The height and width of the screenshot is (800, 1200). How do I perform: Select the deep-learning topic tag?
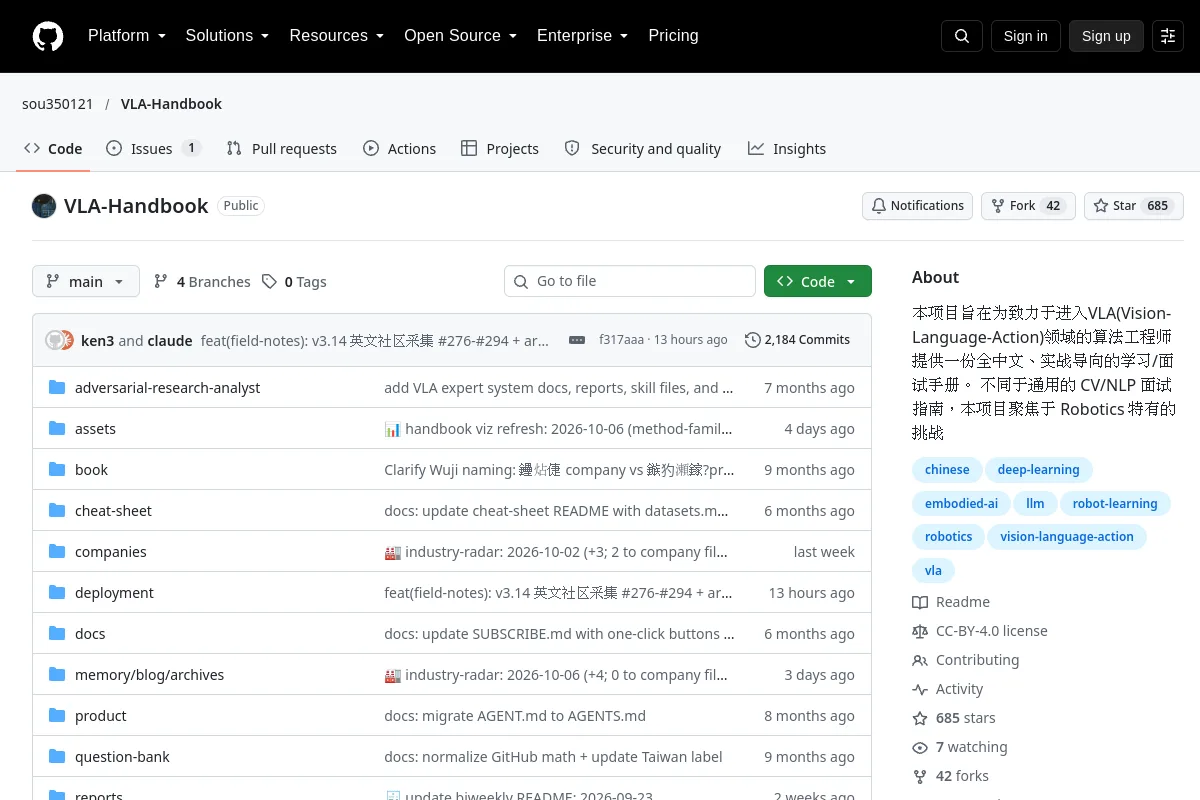pyautogui.click(x=1038, y=470)
